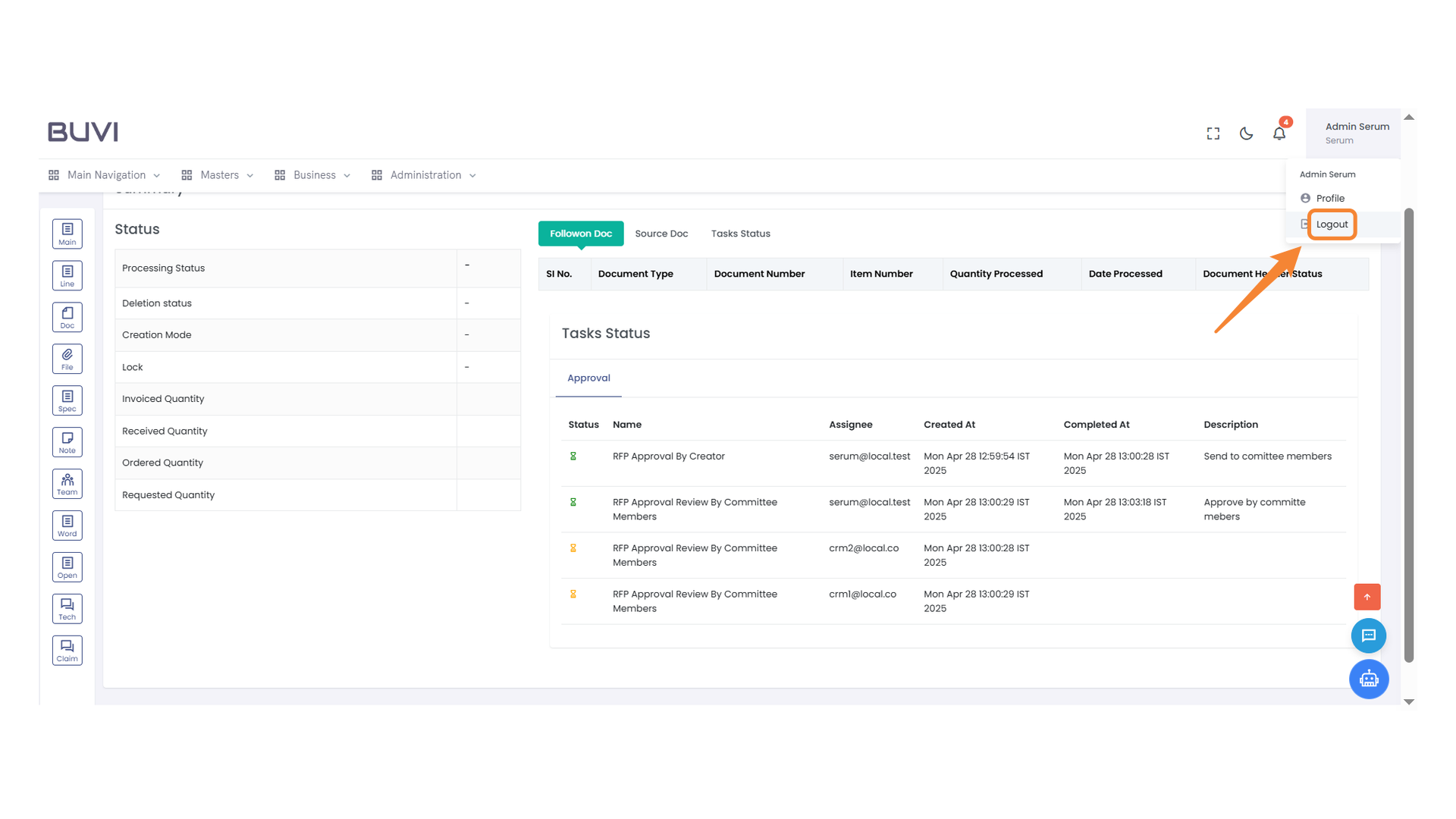Click the blue chat message button
This screenshot has height=819, width=1456.
coord(1369,635)
